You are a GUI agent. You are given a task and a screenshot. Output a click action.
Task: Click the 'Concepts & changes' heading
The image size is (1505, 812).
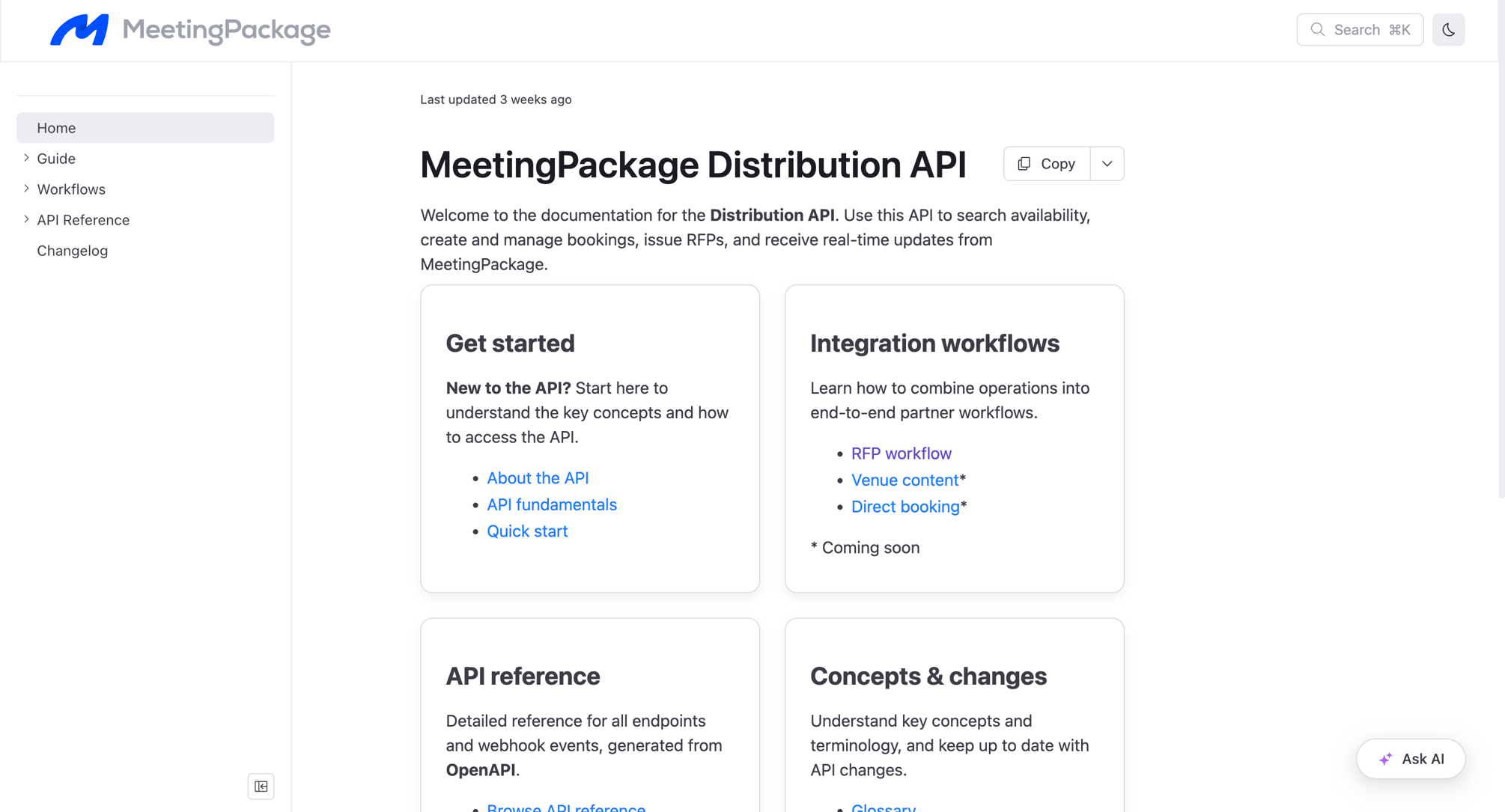(928, 677)
